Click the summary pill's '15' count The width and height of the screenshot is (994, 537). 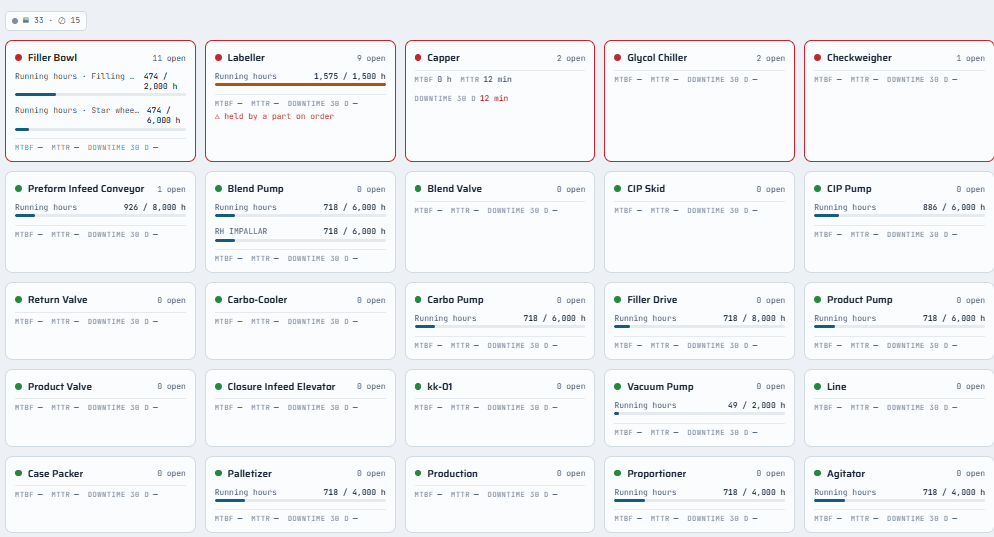pos(75,20)
